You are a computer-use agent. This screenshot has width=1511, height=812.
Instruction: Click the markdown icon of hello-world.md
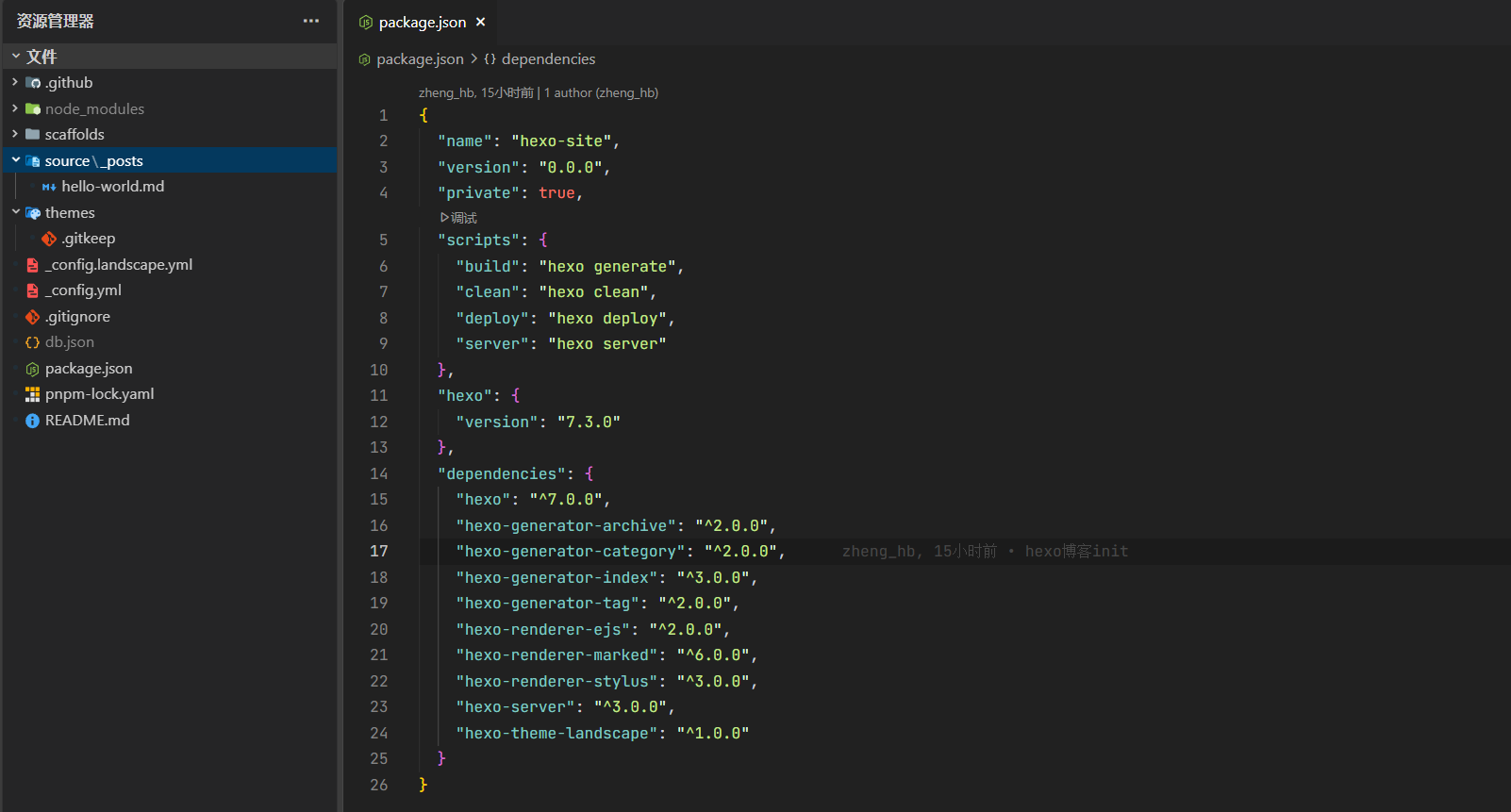(x=49, y=187)
